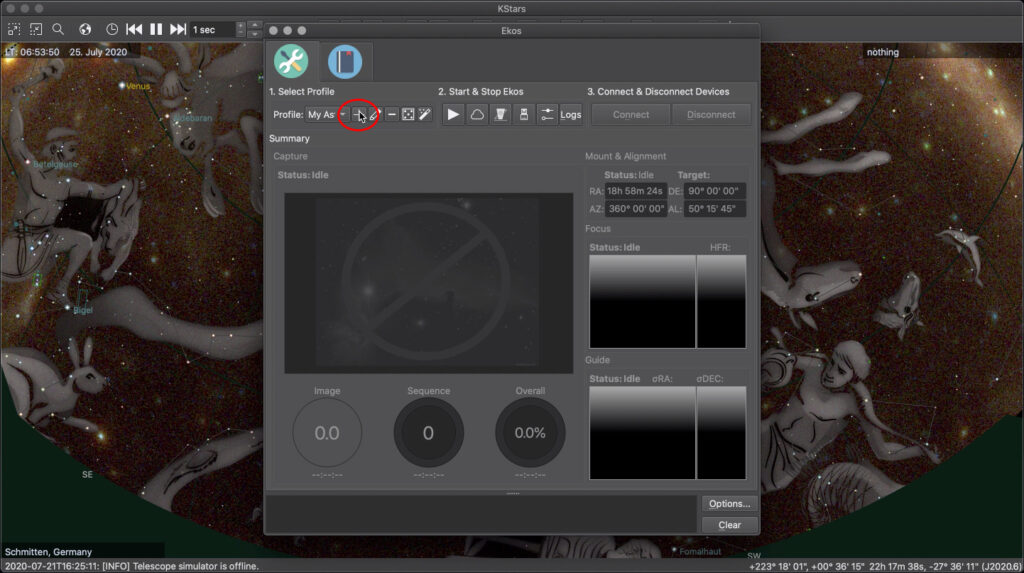
Task: Click the Connect devices button
Action: 631,114
